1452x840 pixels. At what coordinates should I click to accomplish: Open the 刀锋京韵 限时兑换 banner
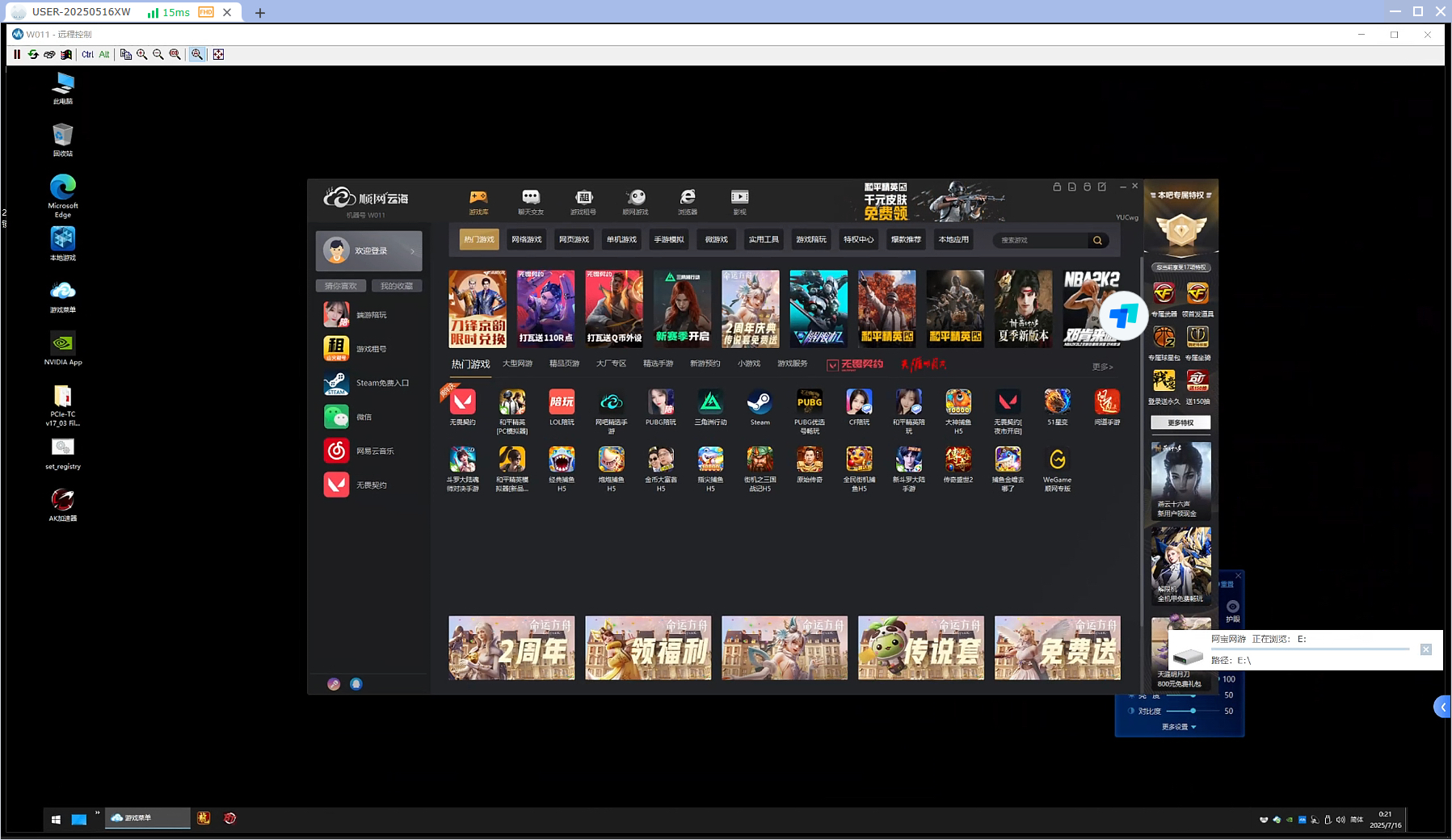(x=478, y=309)
